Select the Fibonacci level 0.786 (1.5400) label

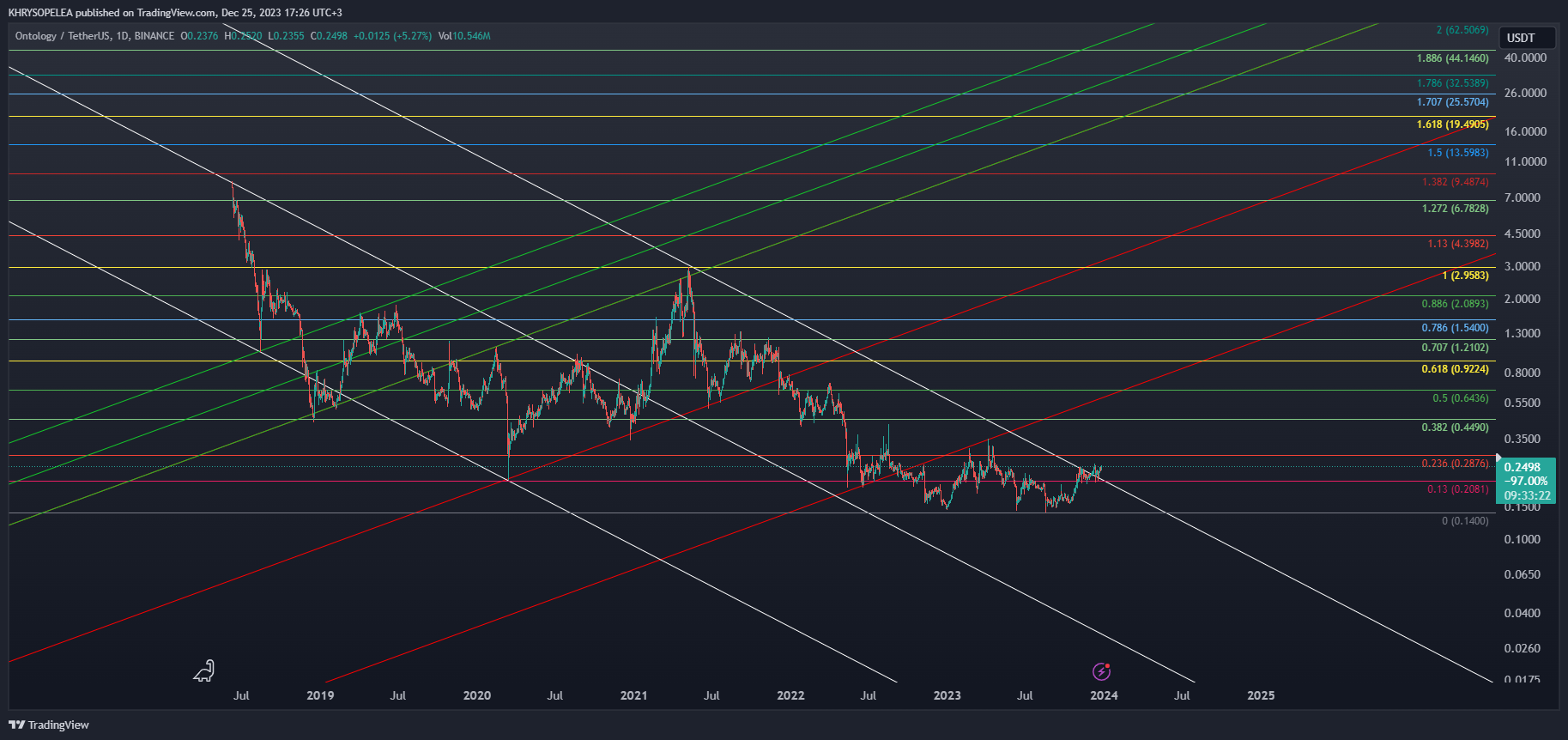coord(1455,328)
